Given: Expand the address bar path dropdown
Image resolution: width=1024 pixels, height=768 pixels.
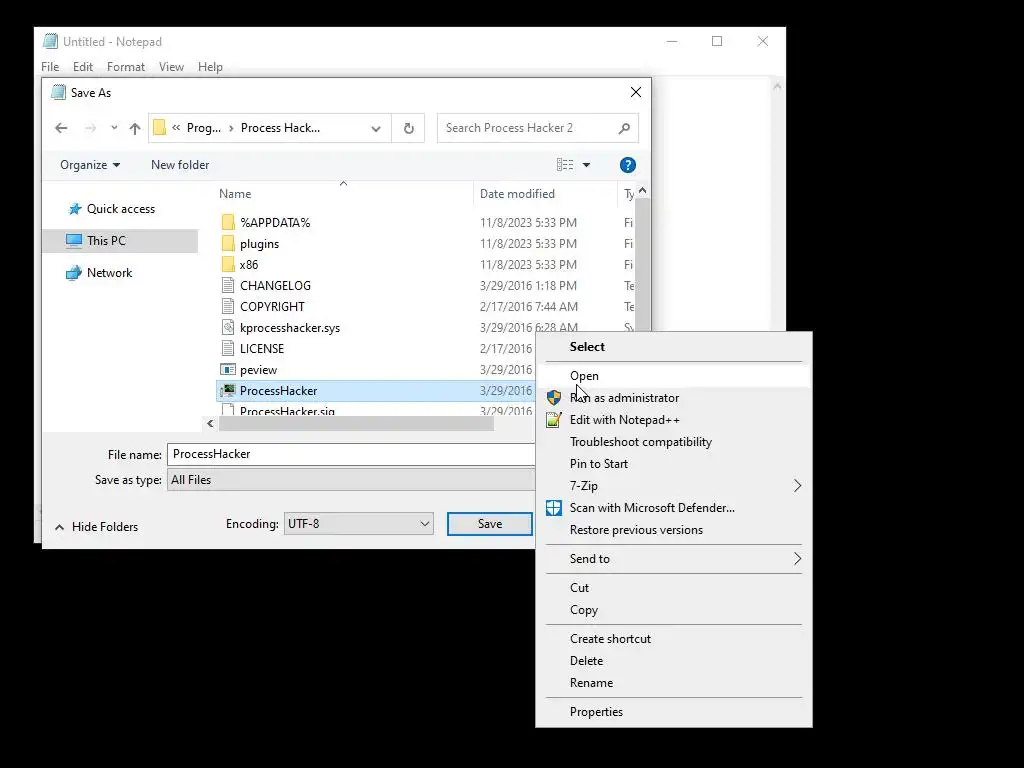Looking at the screenshot, I should click(376, 129).
